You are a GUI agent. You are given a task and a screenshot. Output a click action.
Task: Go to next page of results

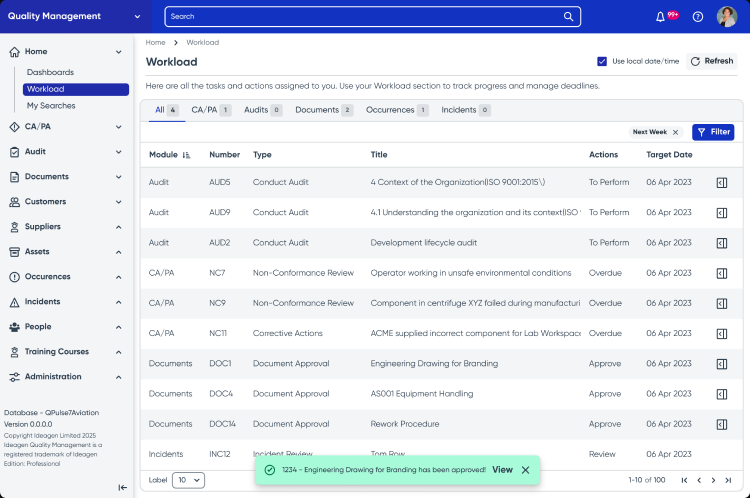pyautogui.click(x=713, y=480)
